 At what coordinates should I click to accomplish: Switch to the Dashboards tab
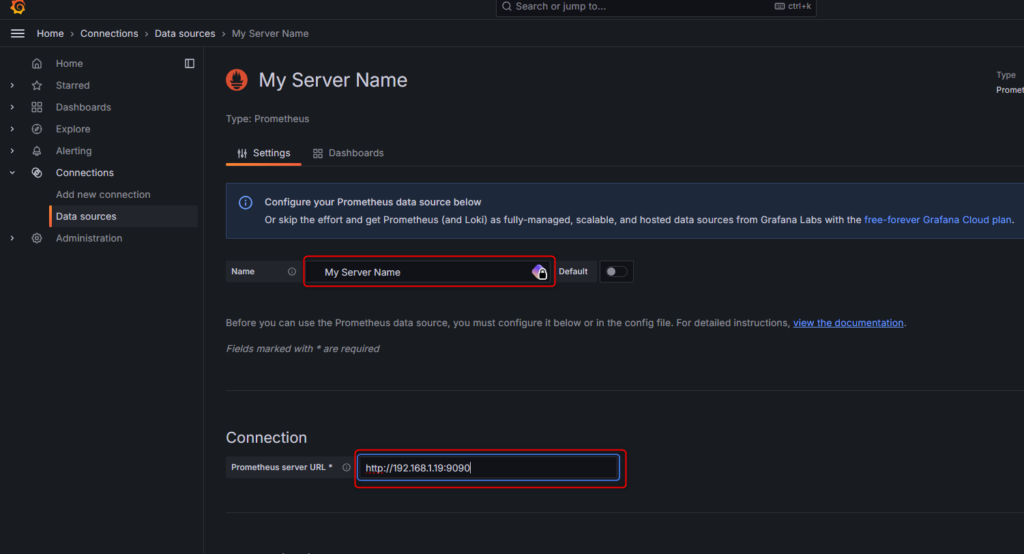(x=348, y=153)
